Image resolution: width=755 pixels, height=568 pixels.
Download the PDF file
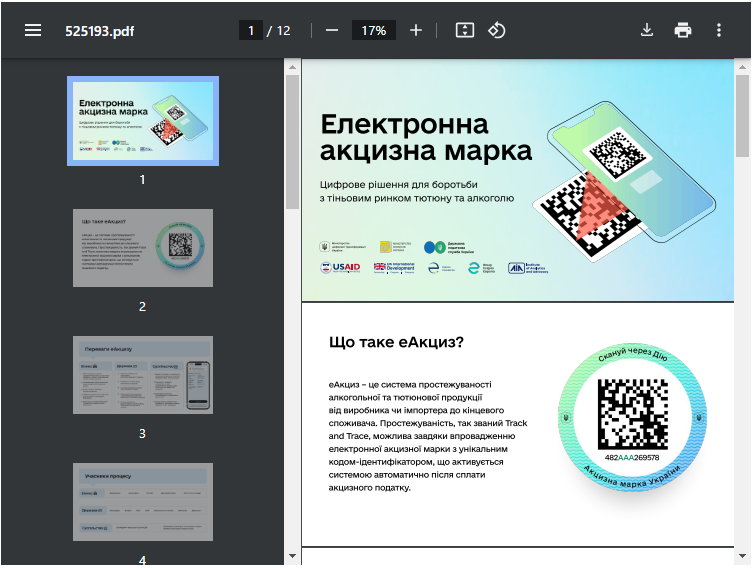pyautogui.click(x=647, y=30)
